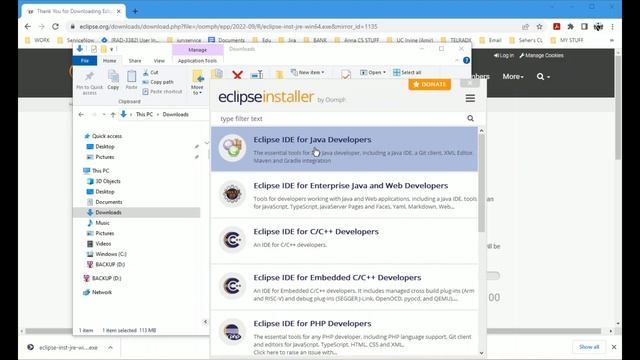Click the installer list scrollbar

pyautogui.click(x=482, y=184)
